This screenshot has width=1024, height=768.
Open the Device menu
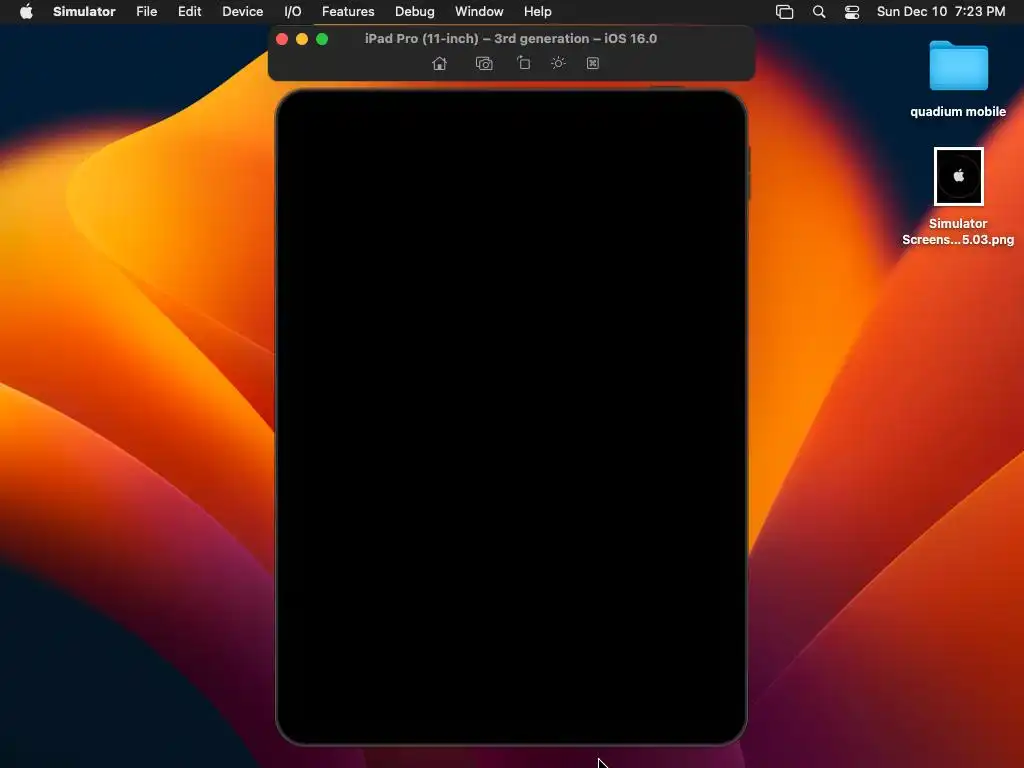click(x=242, y=11)
